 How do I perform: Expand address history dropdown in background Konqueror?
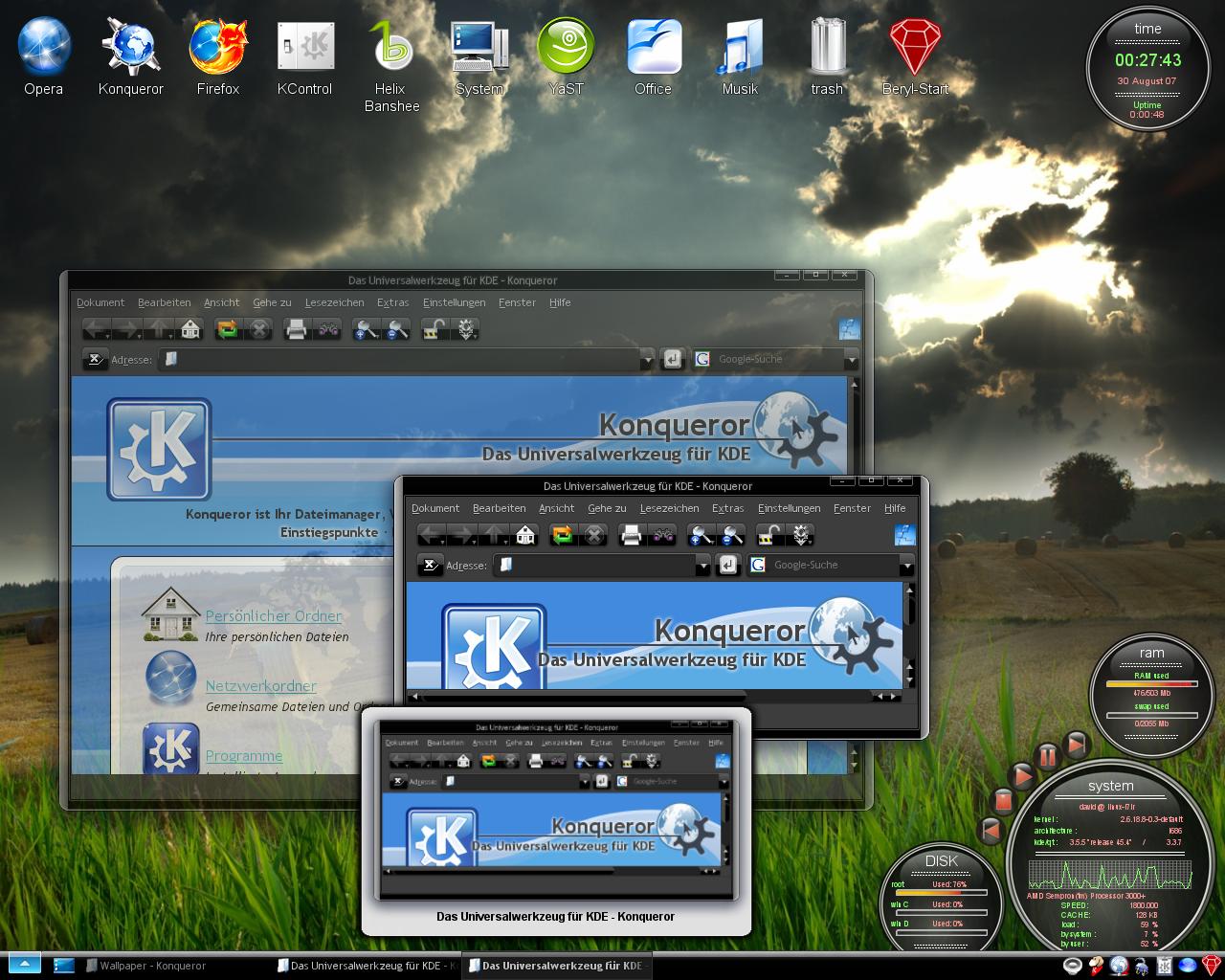coord(646,360)
